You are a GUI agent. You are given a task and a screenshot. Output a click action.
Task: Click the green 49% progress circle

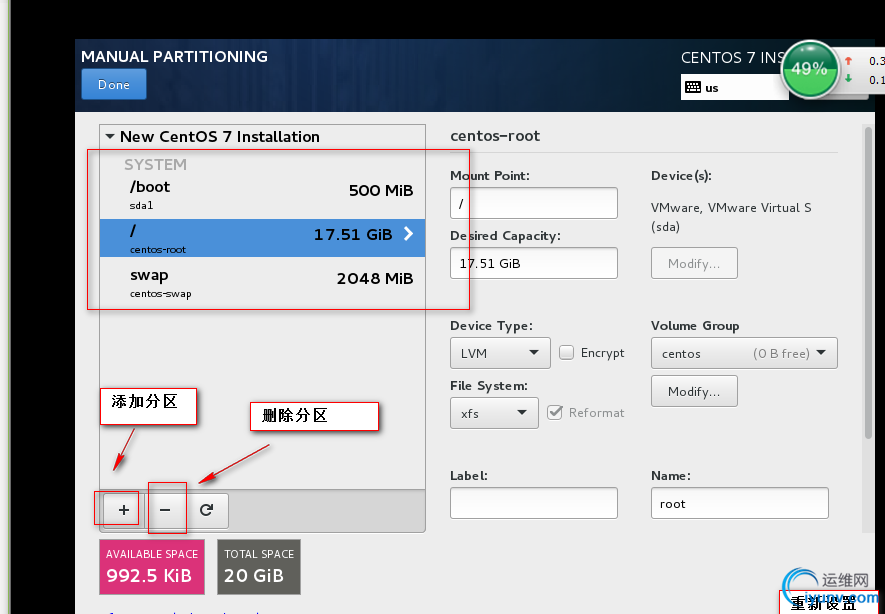click(810, 69)
